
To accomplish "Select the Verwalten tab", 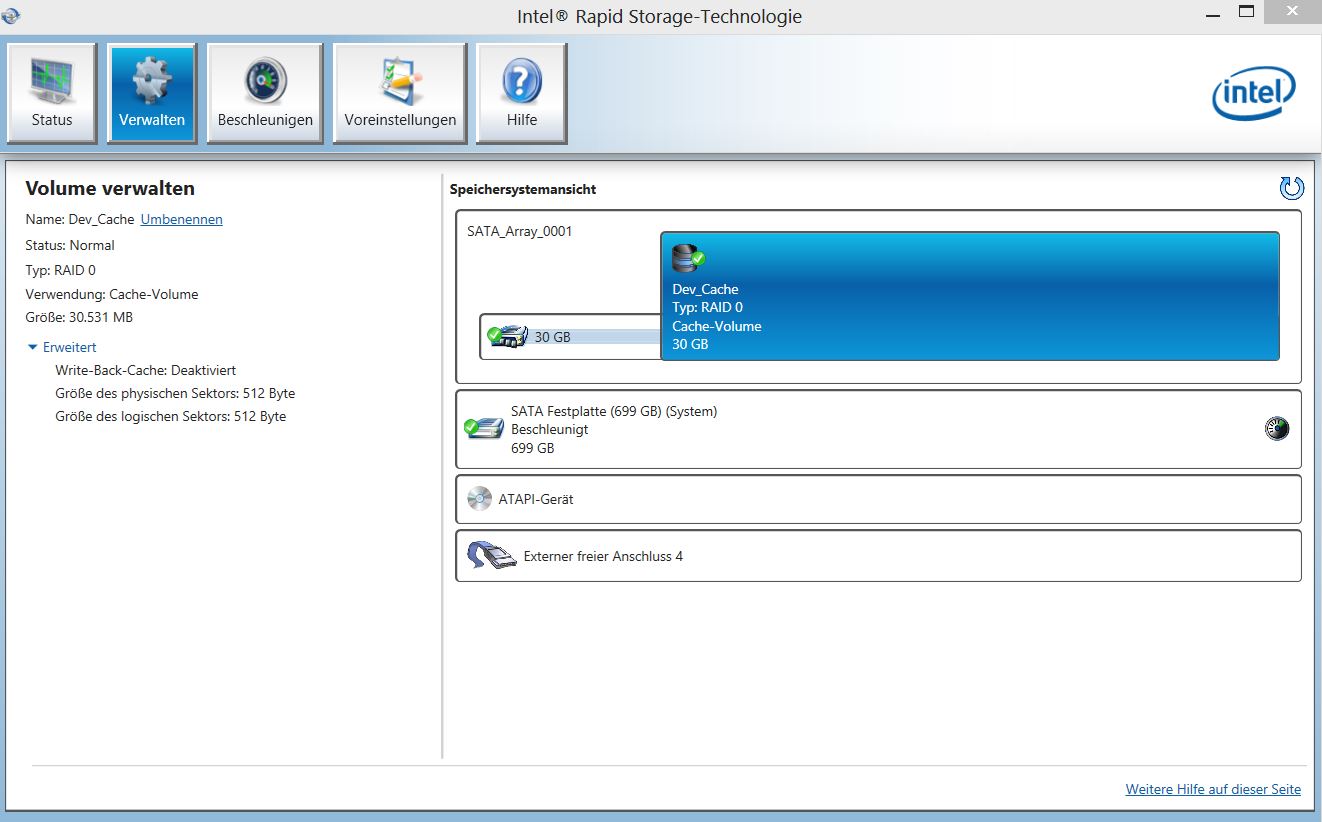I will [x=152, y=94].
